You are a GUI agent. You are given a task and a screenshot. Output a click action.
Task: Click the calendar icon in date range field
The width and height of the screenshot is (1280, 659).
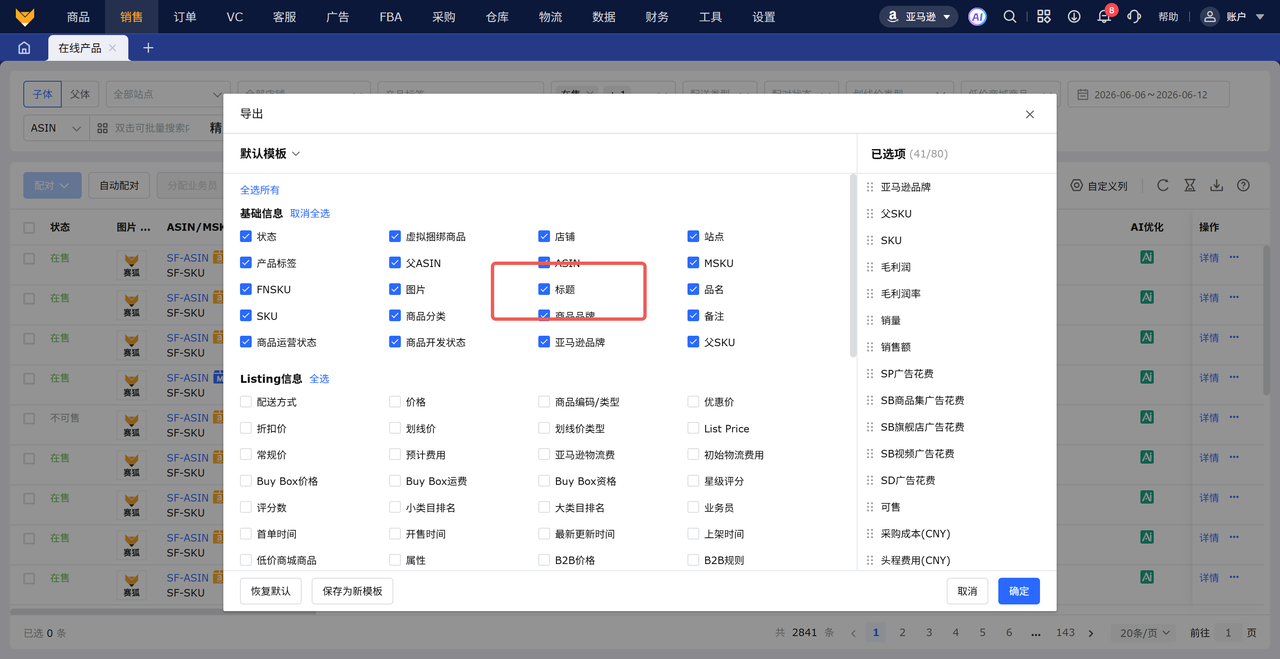1084,95
